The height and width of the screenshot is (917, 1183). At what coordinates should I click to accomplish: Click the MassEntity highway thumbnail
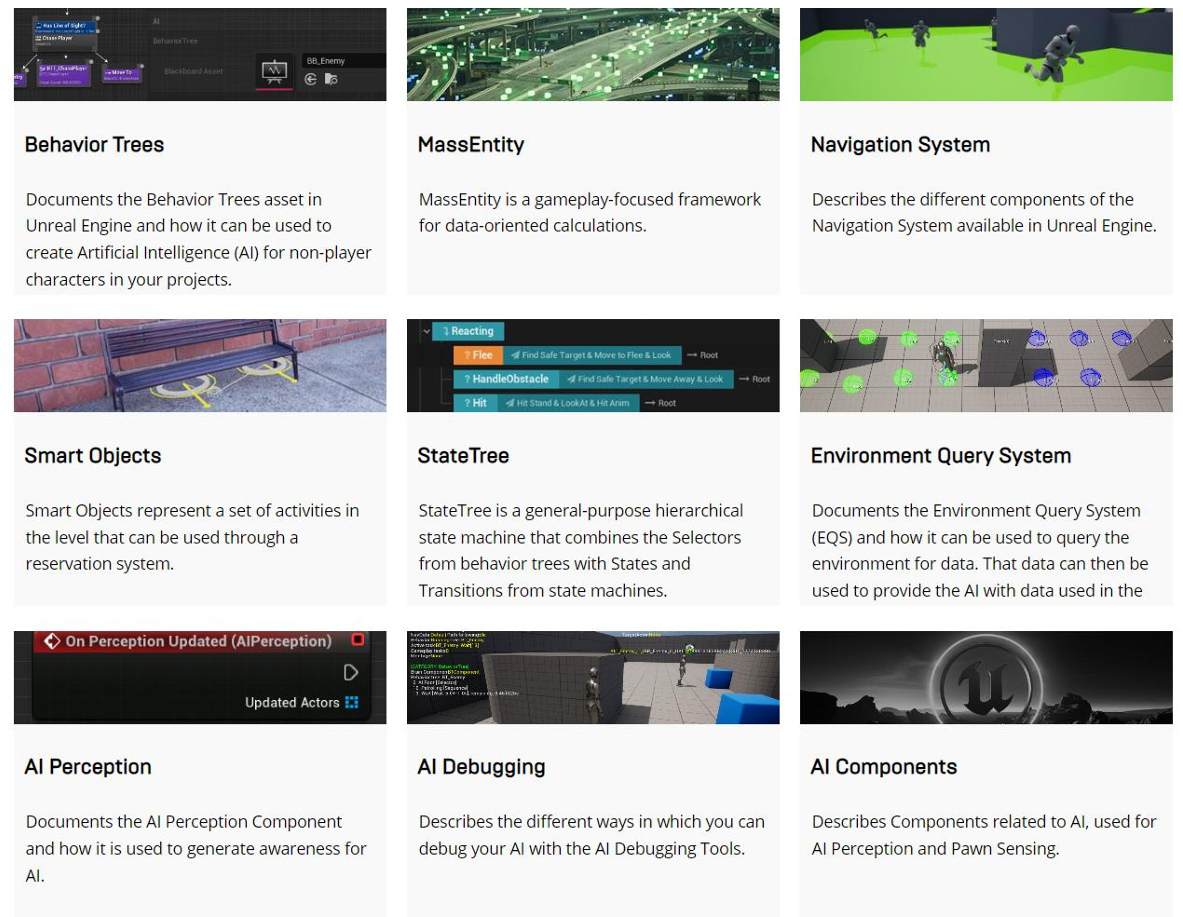pos(593,54)
